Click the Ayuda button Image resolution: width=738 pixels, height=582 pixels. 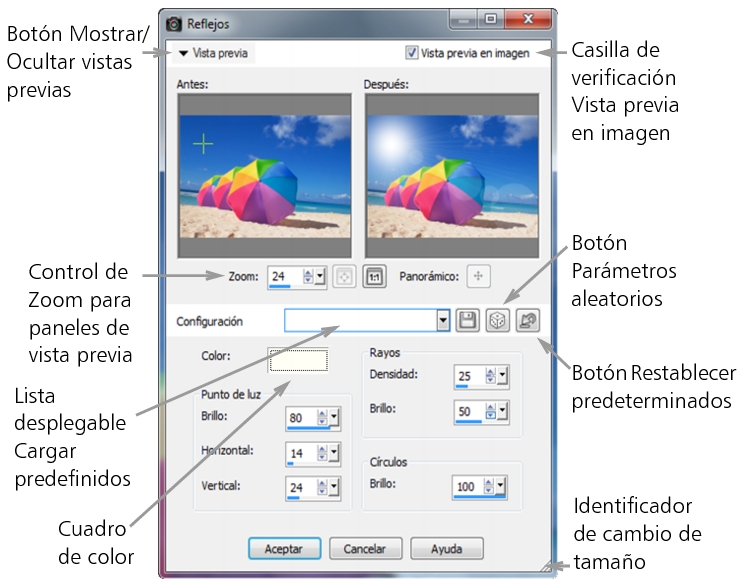[x=446, y=548]
